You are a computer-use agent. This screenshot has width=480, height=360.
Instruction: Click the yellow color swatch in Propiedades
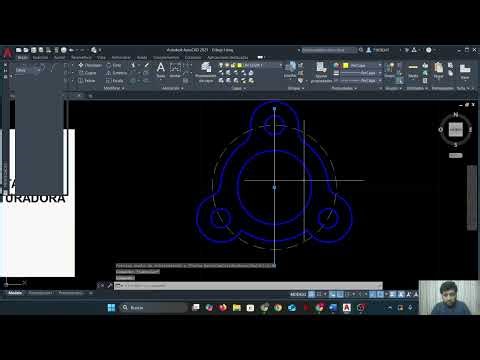[x=346, y=65]
